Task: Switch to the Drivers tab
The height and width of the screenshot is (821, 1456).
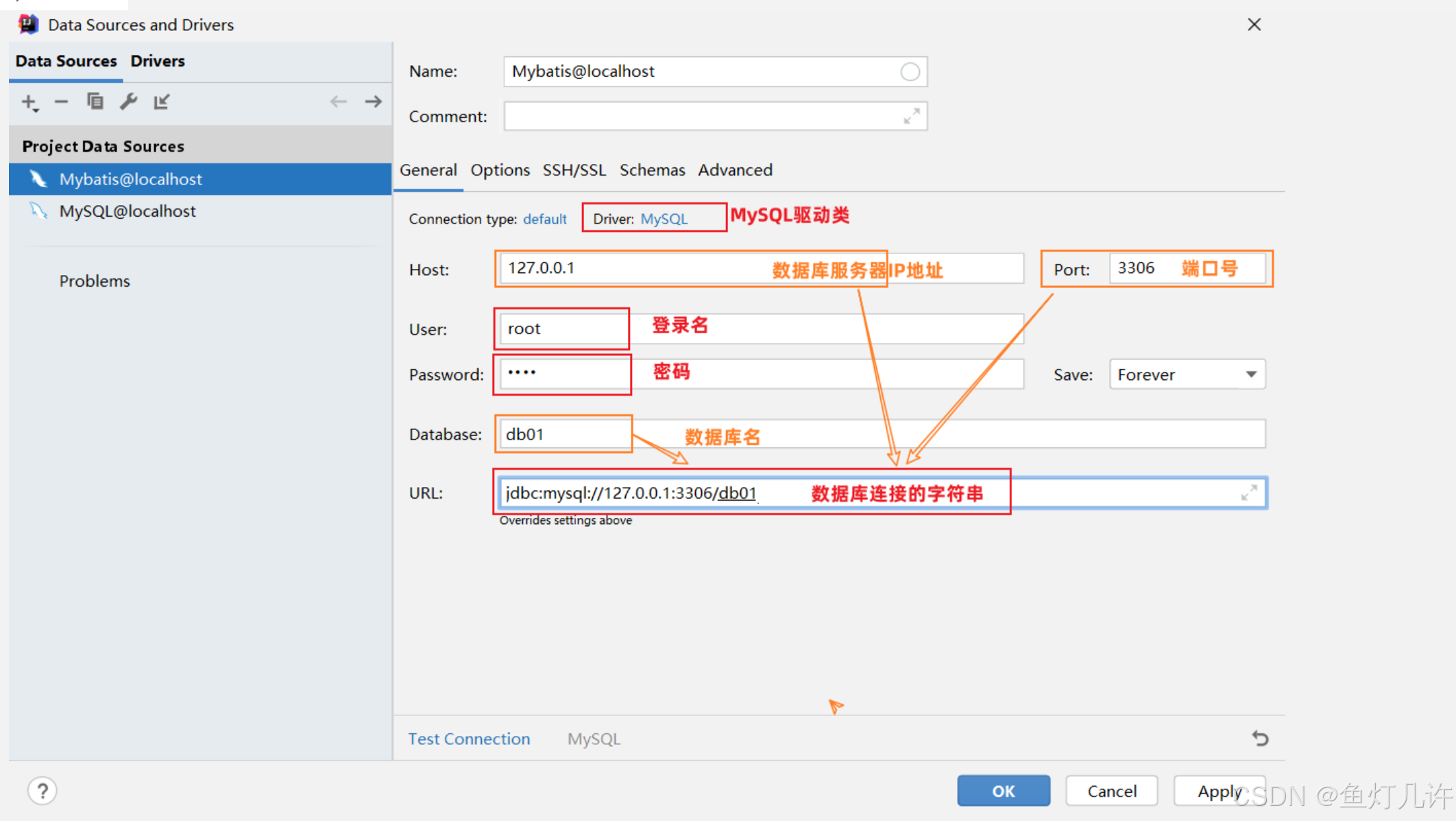Action: 158,61
